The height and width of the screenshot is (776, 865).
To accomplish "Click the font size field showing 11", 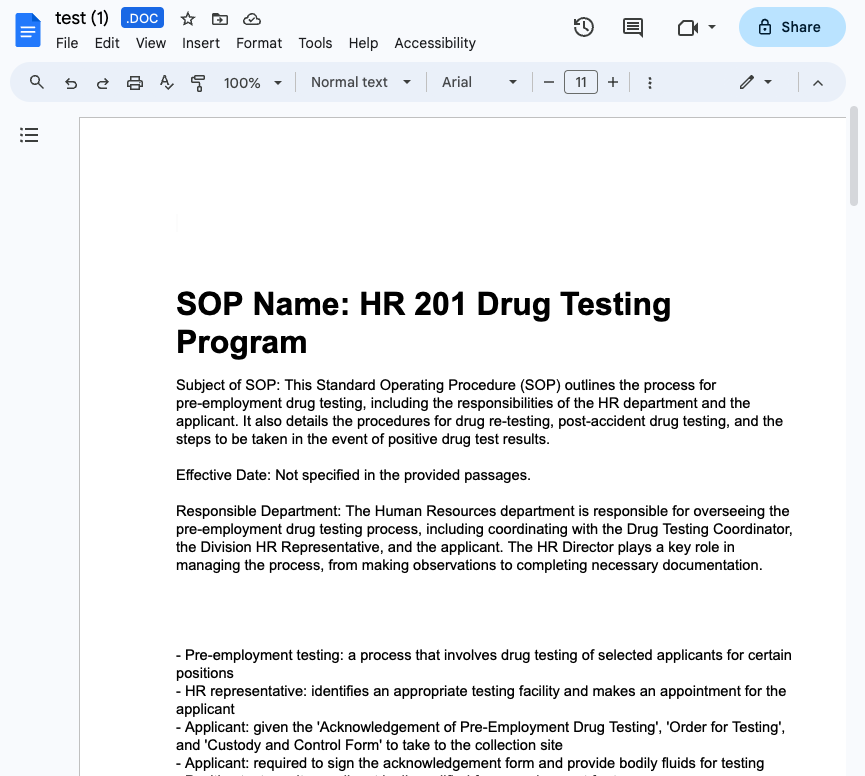I will pyautogui.click(x=581, y=82).
